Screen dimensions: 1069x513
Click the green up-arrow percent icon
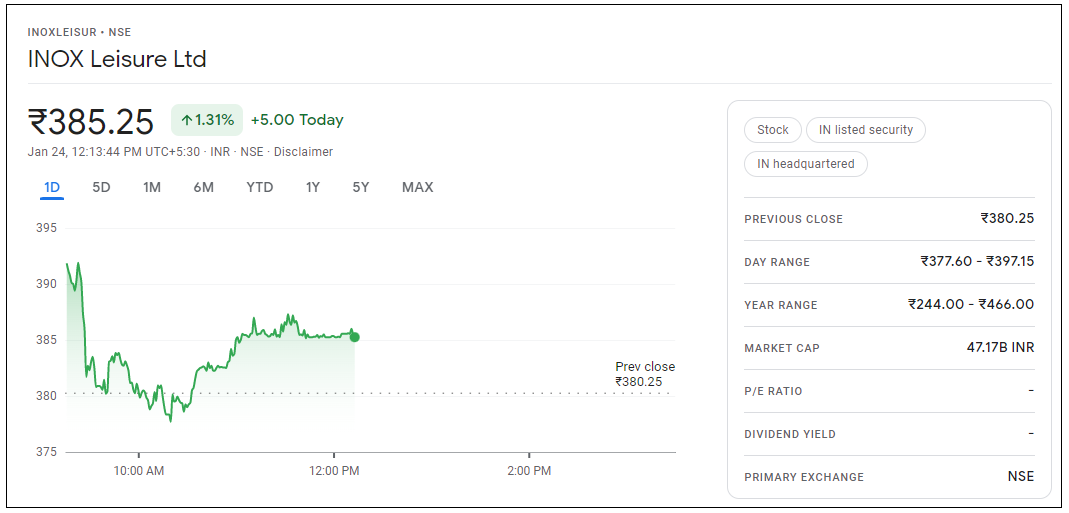pos(207,120)
